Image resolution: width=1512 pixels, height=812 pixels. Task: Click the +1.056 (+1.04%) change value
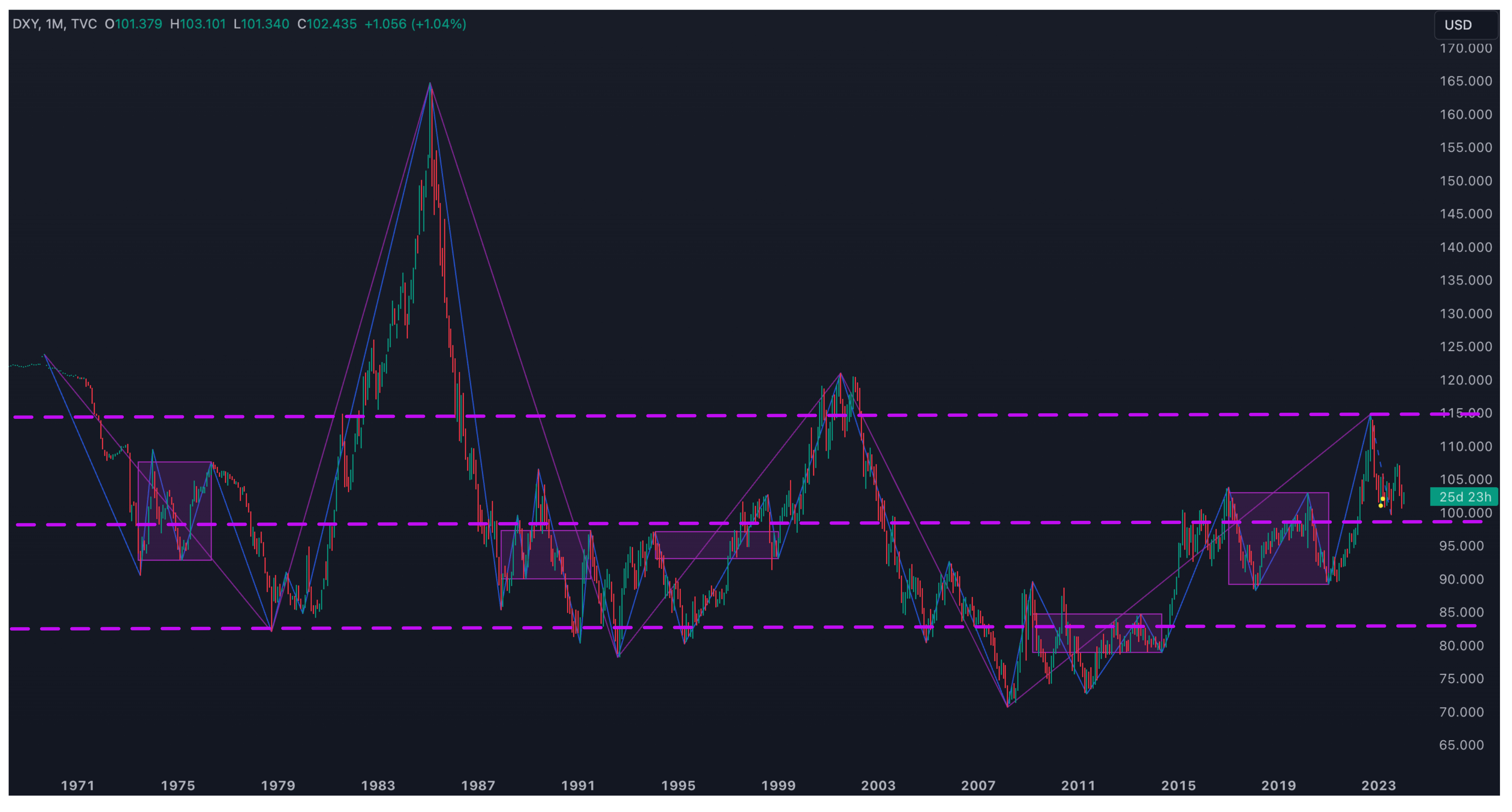coord(415,24)
